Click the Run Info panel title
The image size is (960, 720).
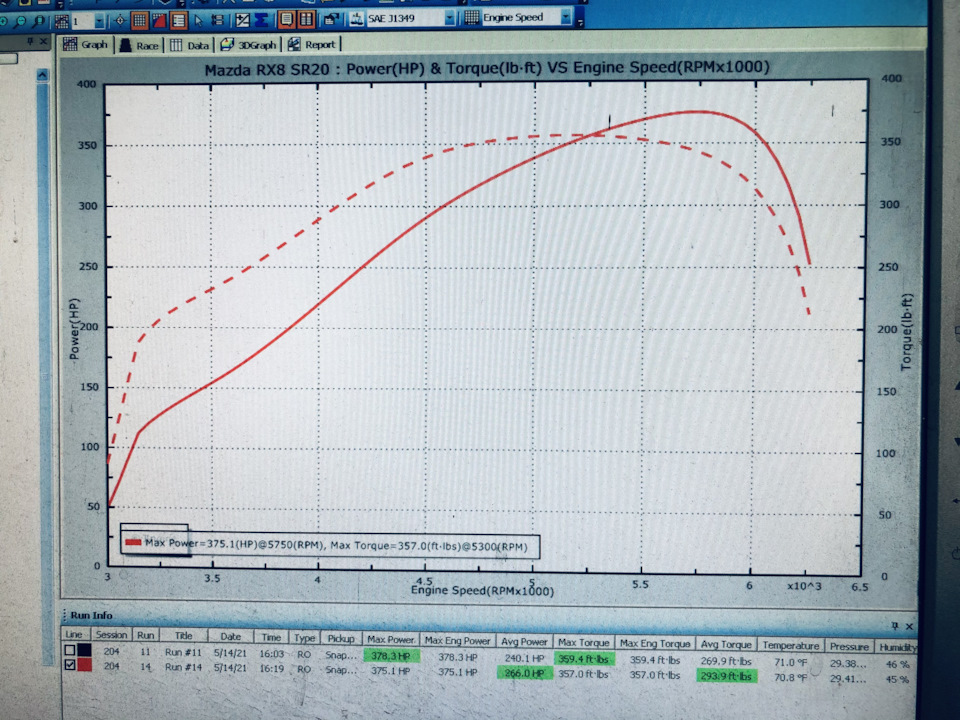pos(91,615)
